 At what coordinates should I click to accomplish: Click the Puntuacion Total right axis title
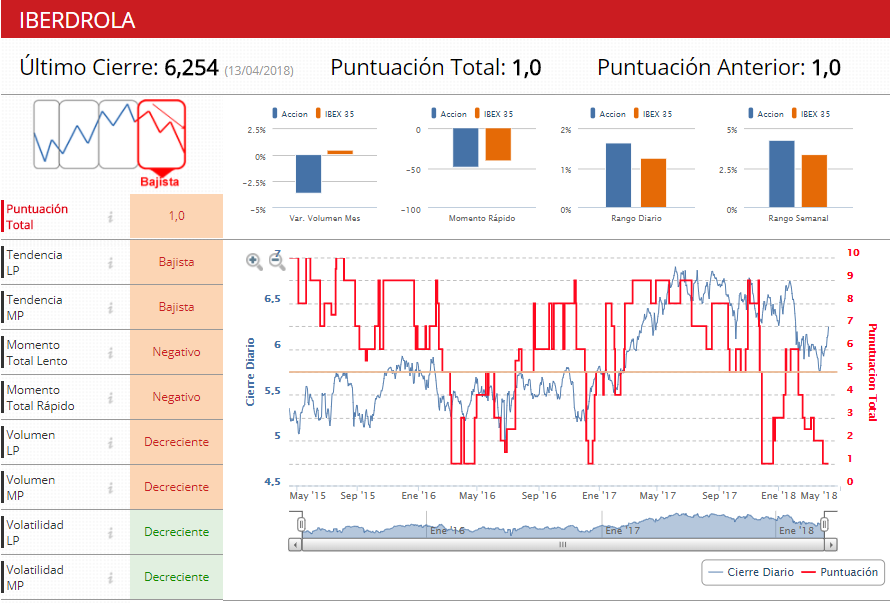coord(872,372)
